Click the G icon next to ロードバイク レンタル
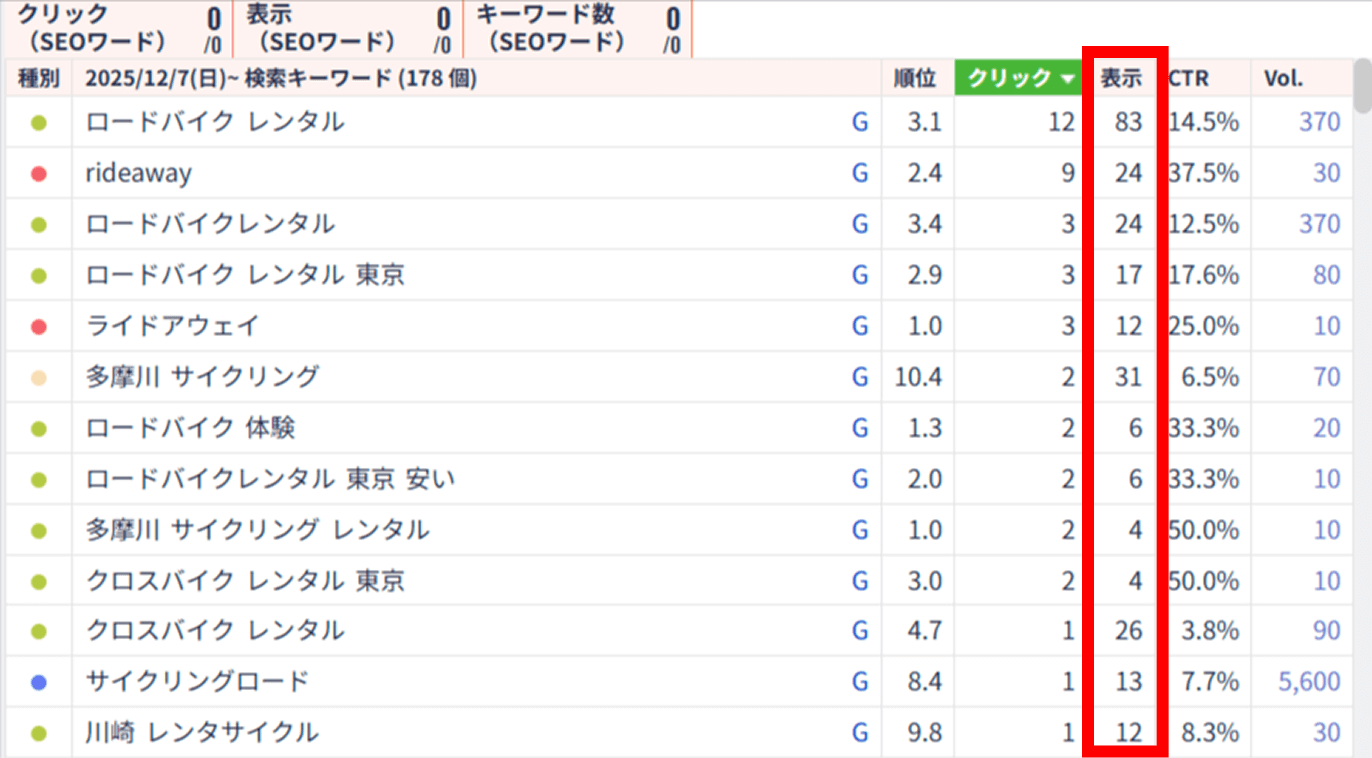Screen dimensions: 1372x758 tap(859, 122)
